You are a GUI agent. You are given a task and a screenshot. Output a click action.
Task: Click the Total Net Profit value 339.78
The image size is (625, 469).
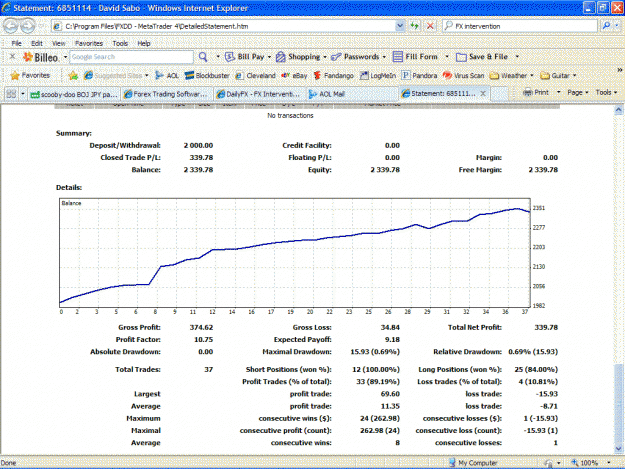(546, 328)
